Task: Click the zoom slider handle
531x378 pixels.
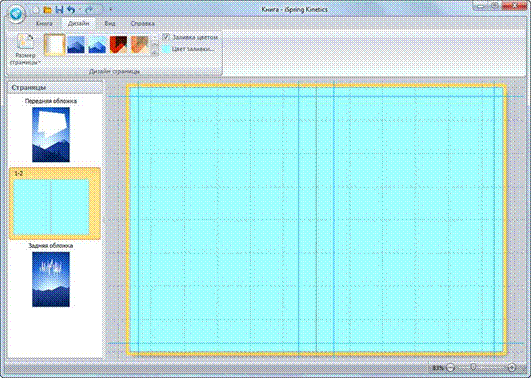Action: (x=473, y=367)
